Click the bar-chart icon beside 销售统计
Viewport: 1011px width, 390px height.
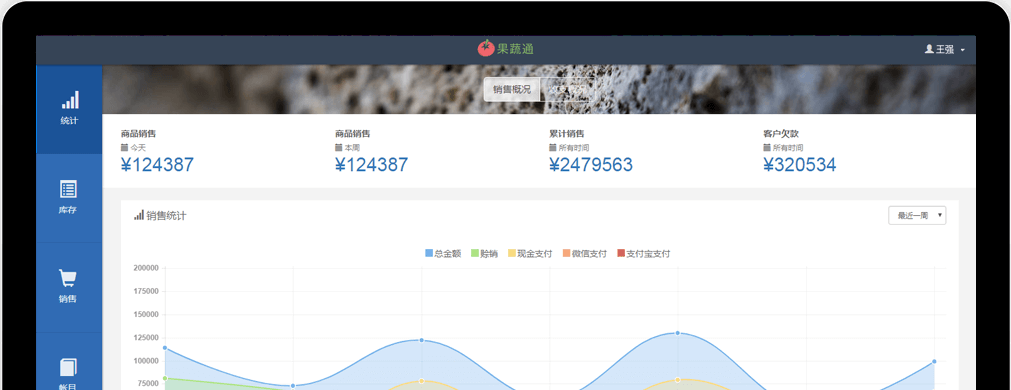tap(139, 215)
